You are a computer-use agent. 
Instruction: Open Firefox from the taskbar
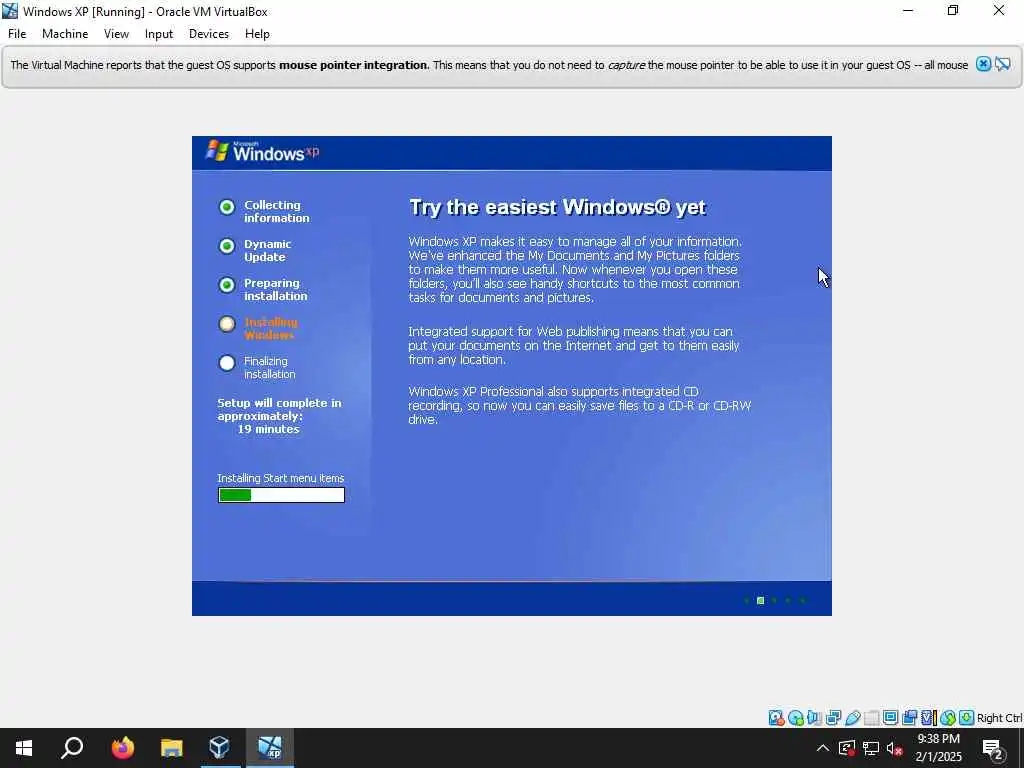pyautogui.click(x=122, y=748)
